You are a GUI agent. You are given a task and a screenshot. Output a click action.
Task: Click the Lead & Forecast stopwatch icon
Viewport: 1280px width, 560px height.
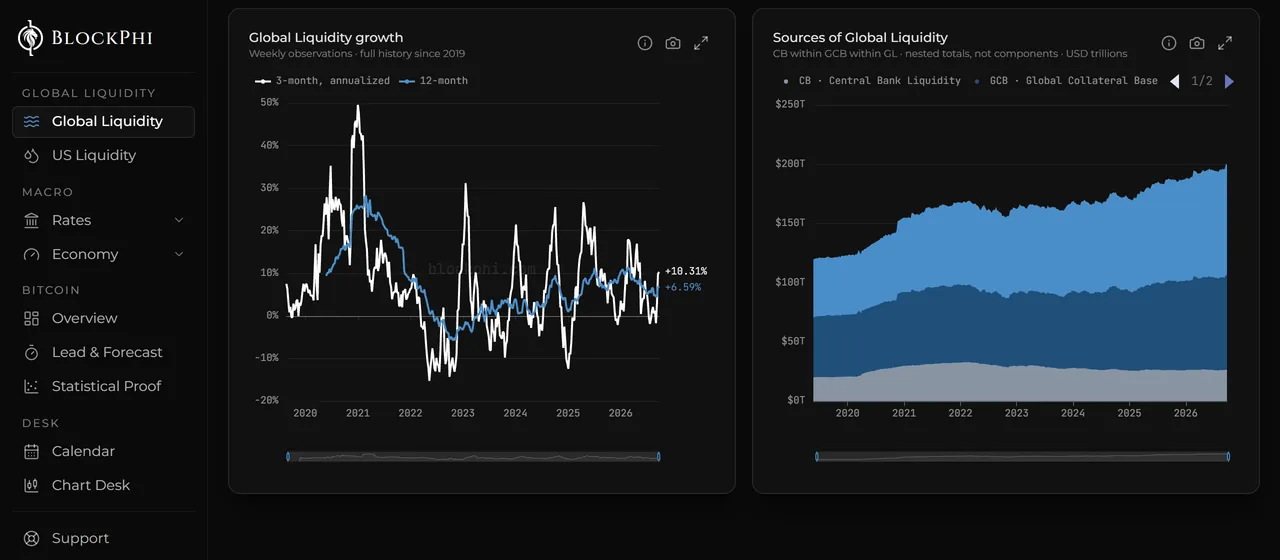click(32, 352)
